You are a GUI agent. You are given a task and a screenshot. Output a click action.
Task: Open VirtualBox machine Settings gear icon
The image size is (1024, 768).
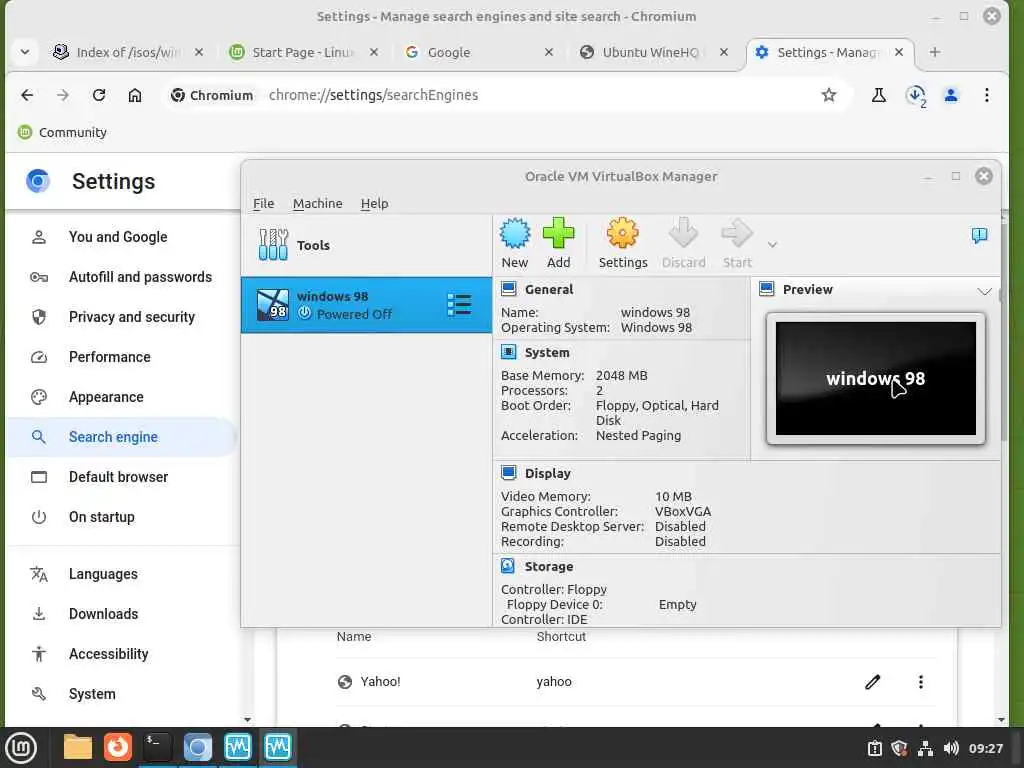pos(622,234)
